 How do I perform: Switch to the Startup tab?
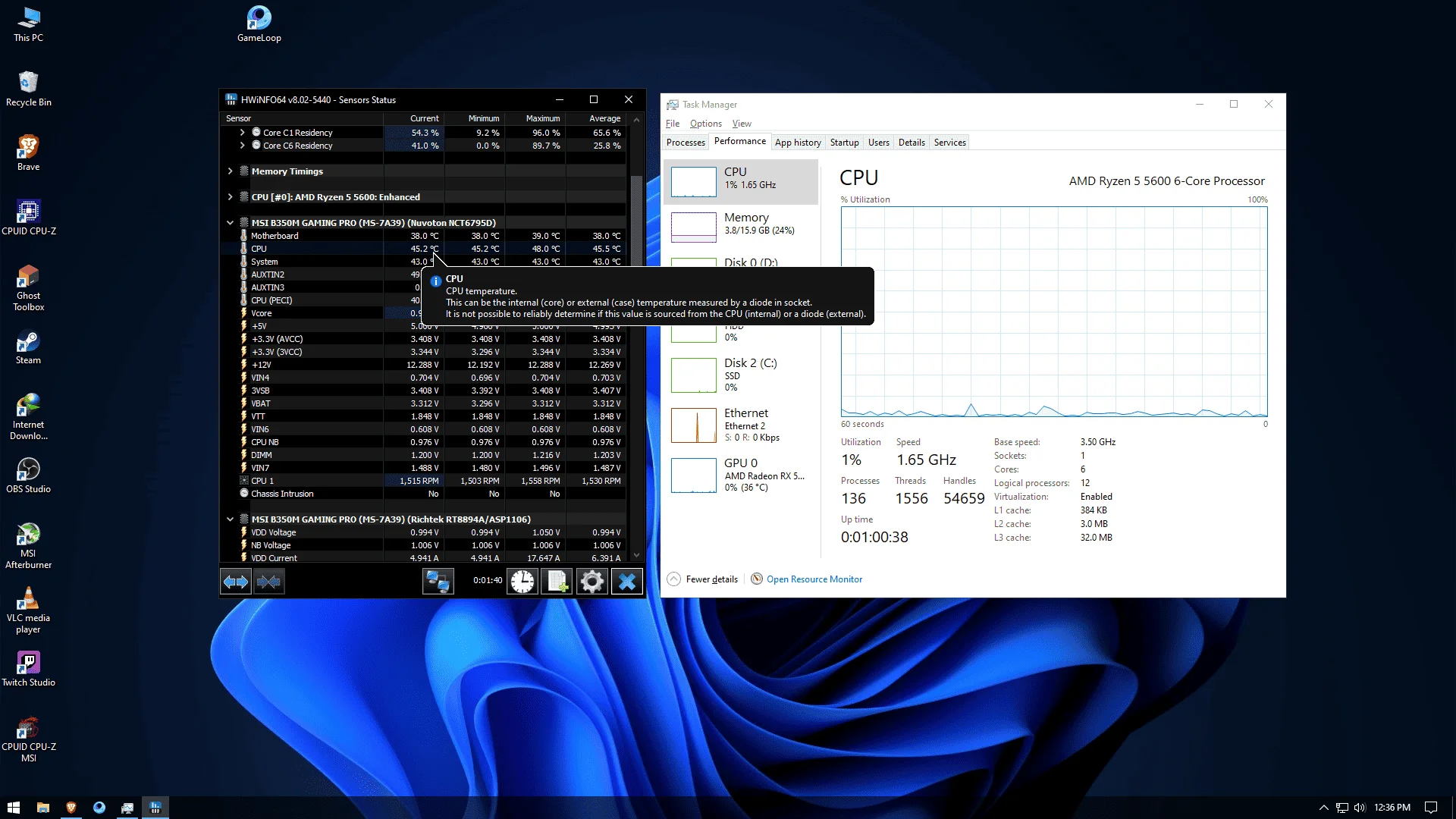[844, 143]
